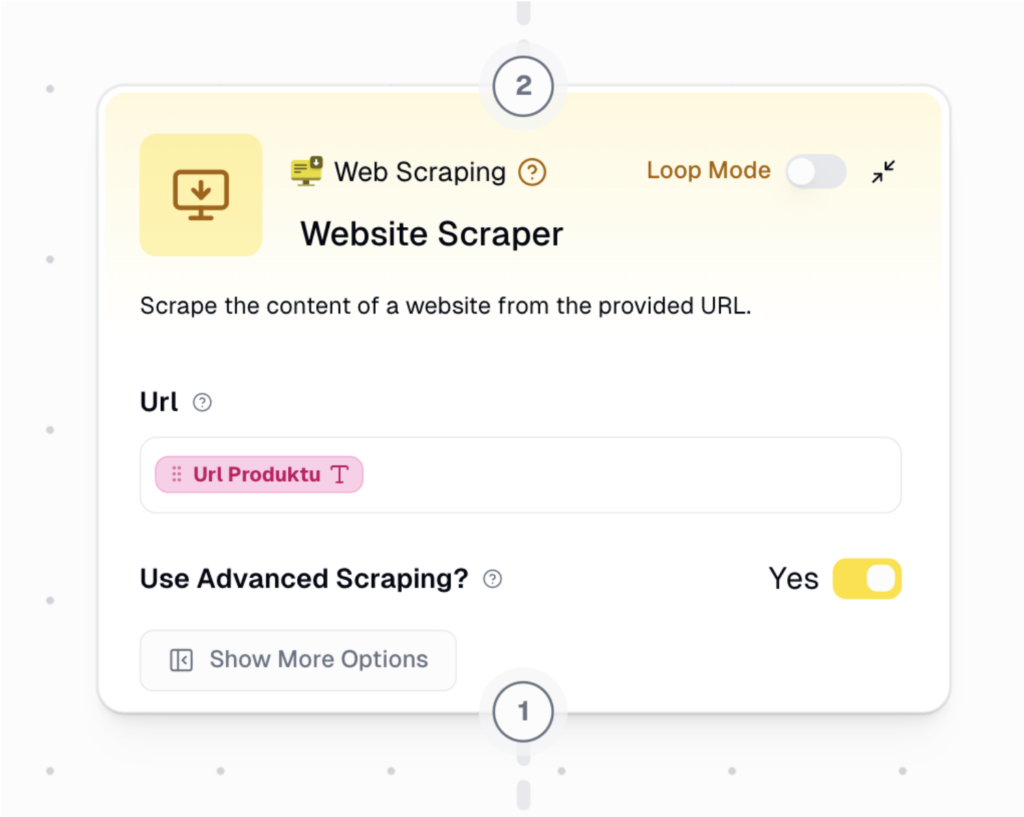Click the step 2 circle badge

tap(523, 86)
